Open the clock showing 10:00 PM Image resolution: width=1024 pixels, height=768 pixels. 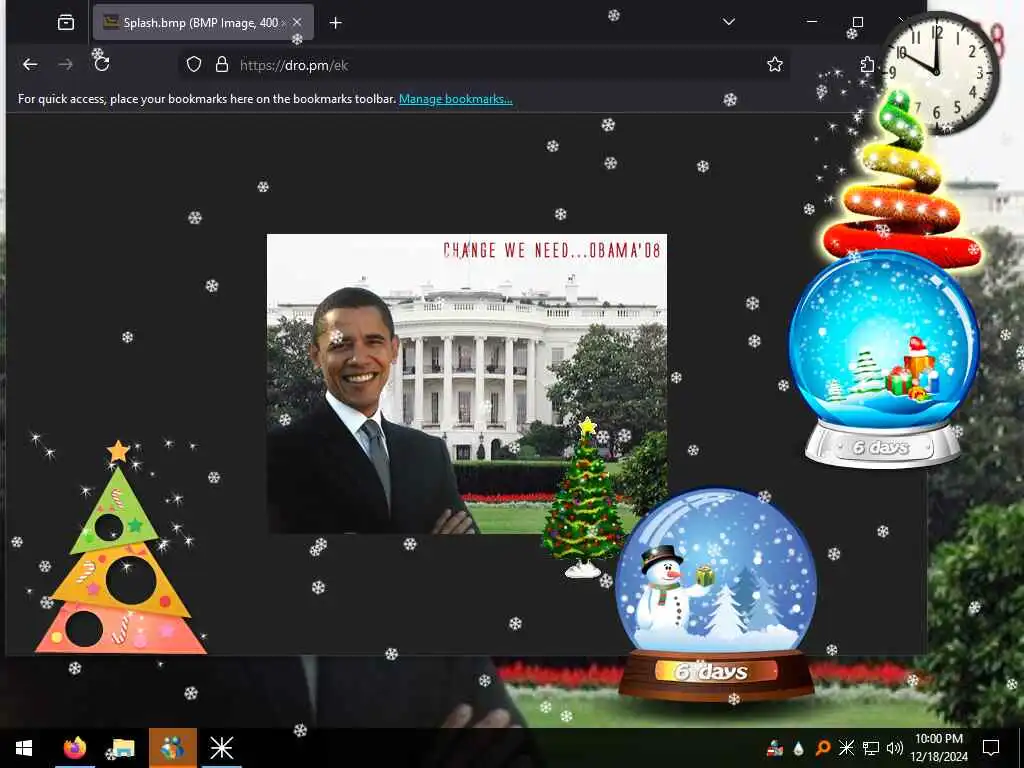(x=939, y=748)
